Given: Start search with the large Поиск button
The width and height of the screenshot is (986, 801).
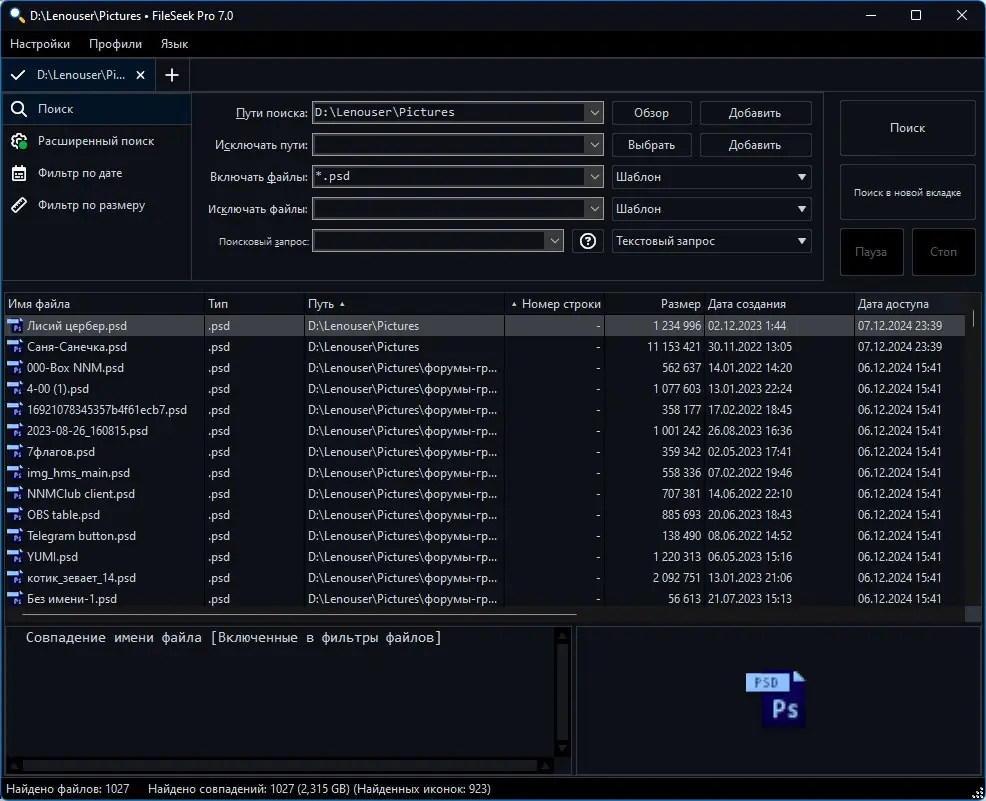Looking at the screenshot, I should pyautogui.click(x=907, y=128).
